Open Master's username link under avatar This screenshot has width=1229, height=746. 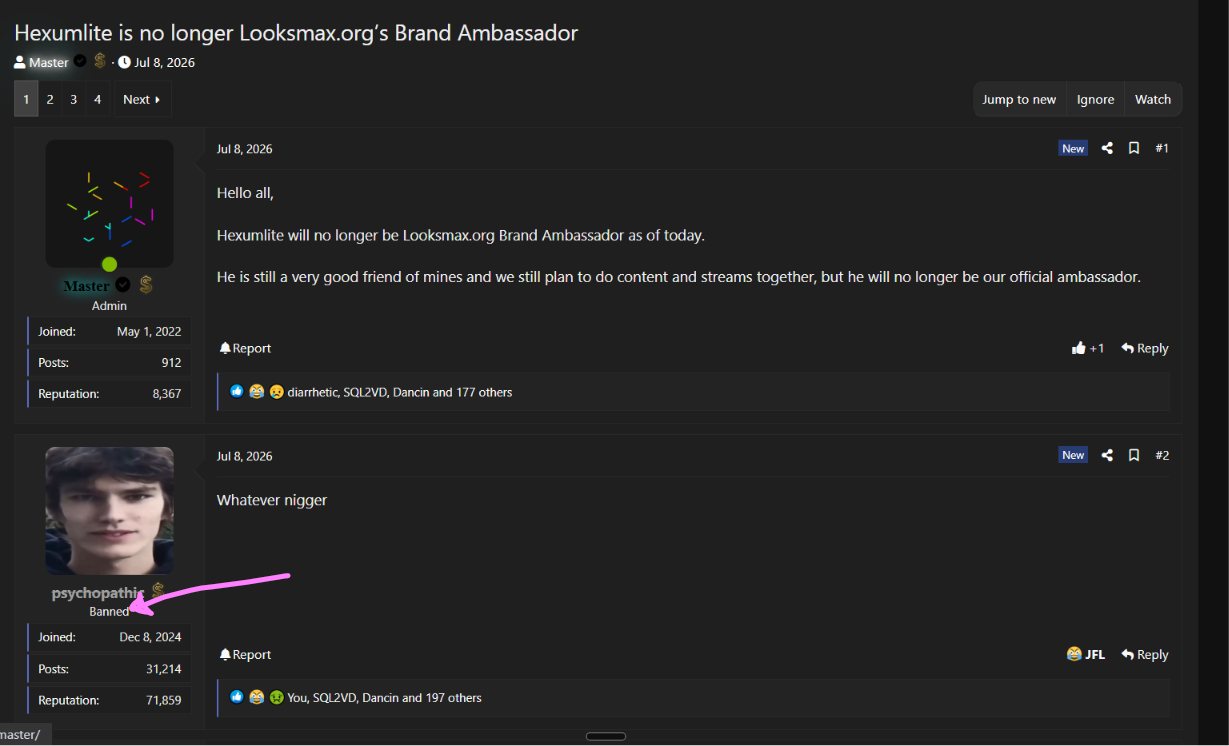click(x=87, y=286)
